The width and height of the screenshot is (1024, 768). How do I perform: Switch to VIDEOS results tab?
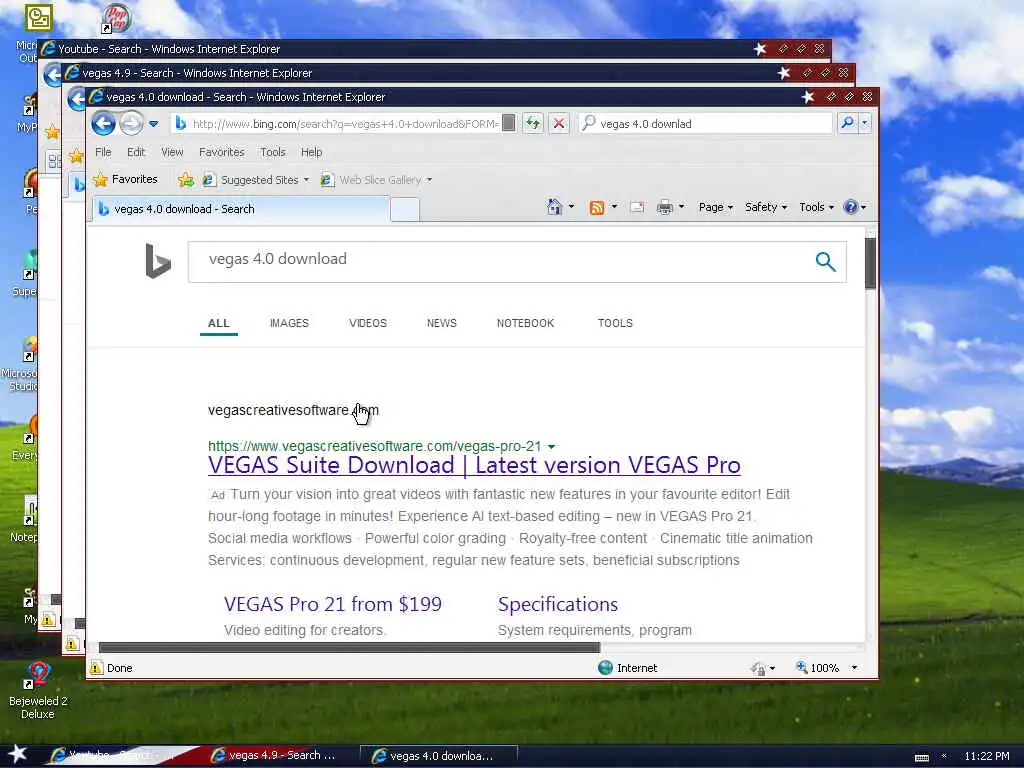pos(368,323)
